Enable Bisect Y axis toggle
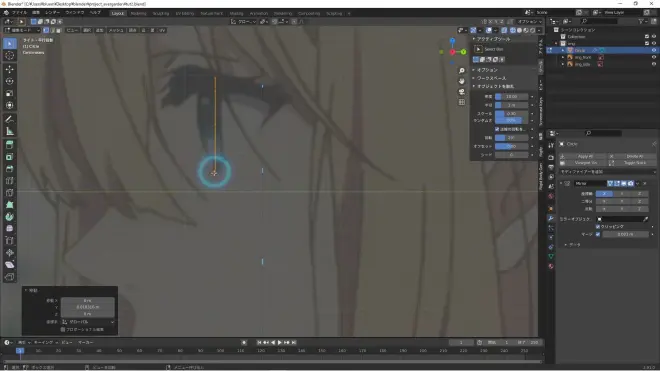Image resolution: width=660 pixels, height=371 pixels. coord(622,201)
